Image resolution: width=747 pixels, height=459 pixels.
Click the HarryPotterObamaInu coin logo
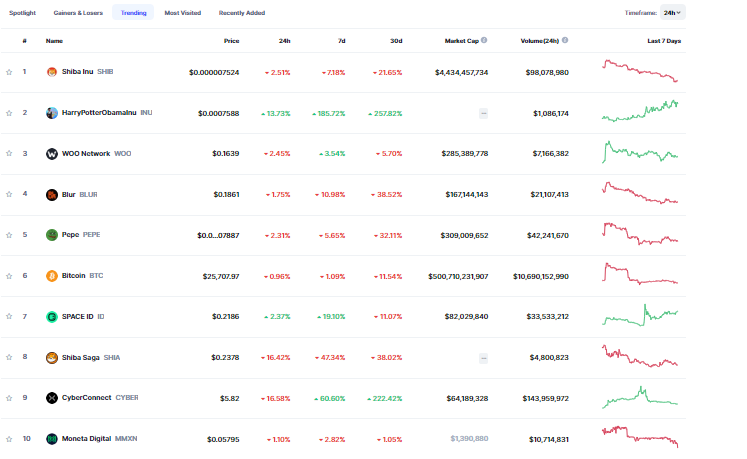(x=51, y=113)
